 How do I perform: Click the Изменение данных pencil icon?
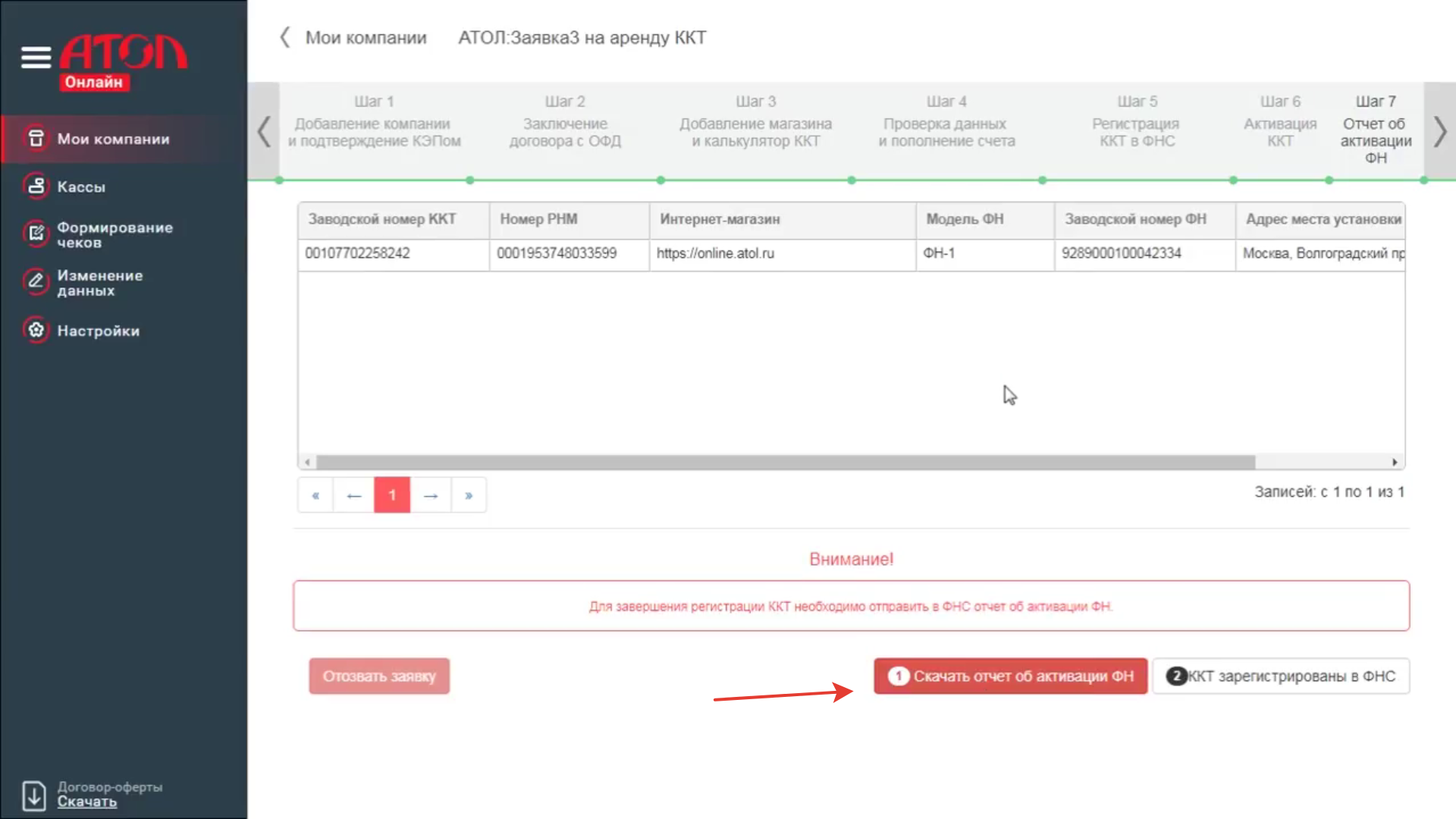click(36, 282)
